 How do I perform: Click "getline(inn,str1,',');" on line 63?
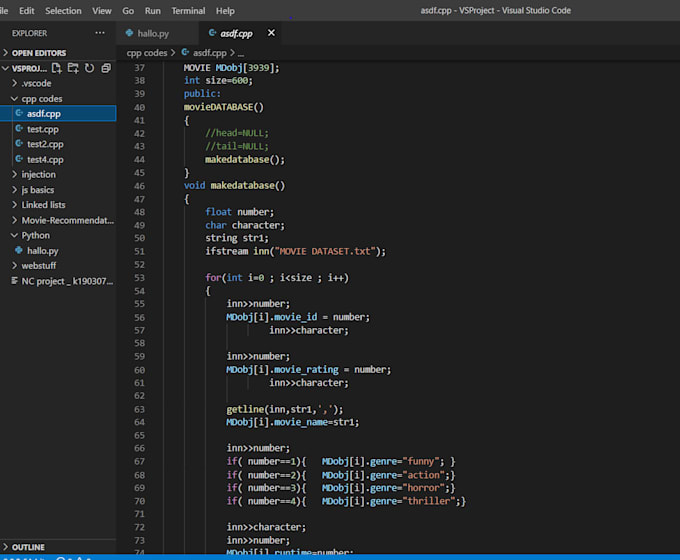click(284, 409)
